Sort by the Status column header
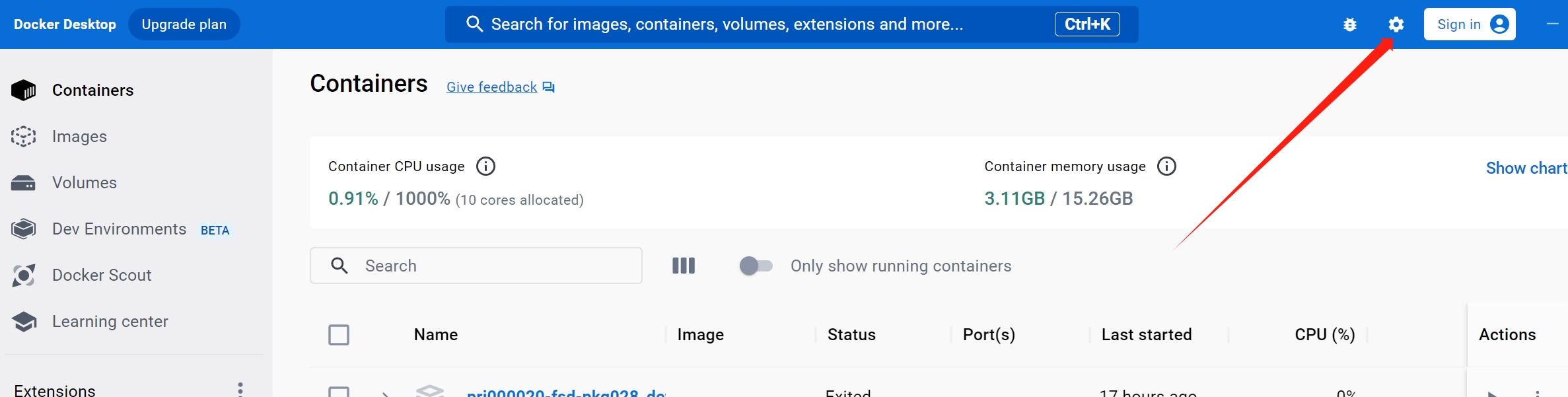 click(x=852, y=335)
